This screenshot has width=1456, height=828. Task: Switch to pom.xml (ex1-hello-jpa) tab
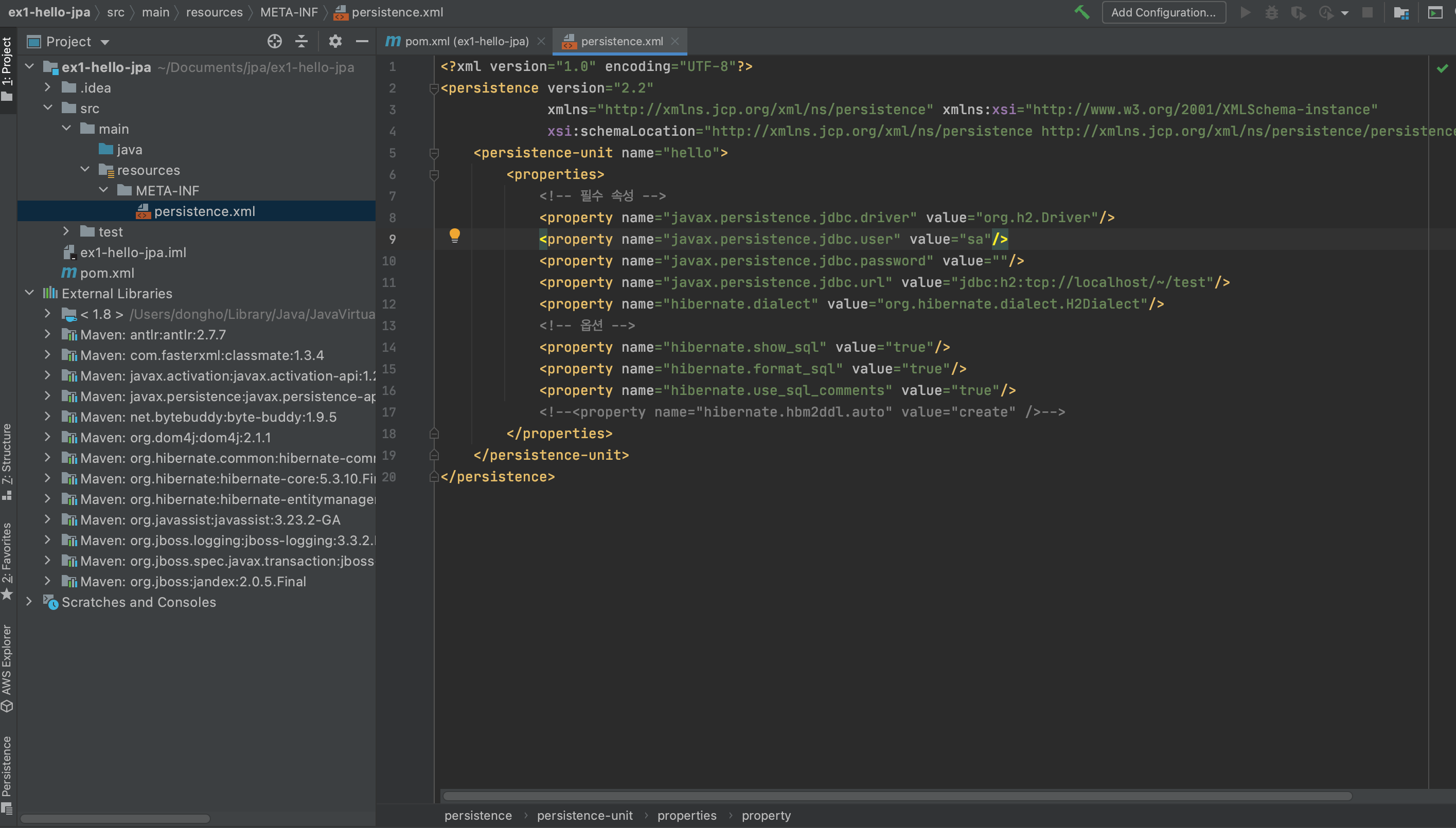[466, 41]
